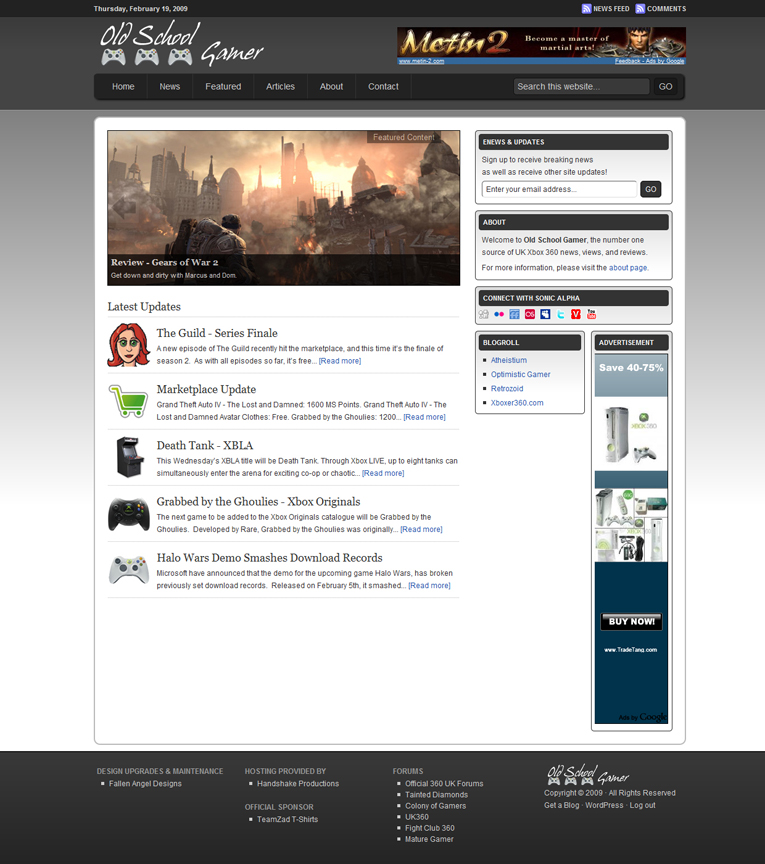Open the Home menu item
Viewport: 765px width, 864px height.
[x=123, y=87]
